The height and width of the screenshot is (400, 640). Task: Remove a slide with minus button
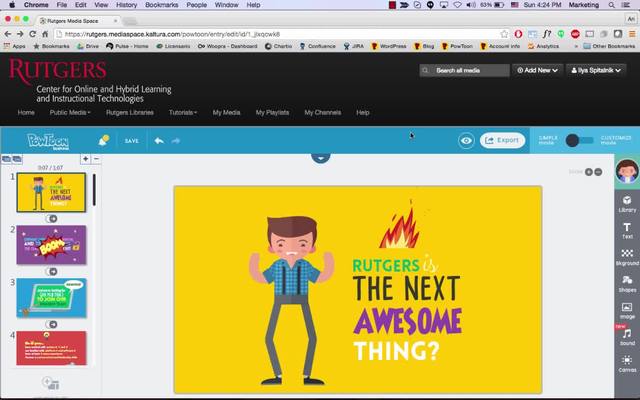click(x=96, y=159)
